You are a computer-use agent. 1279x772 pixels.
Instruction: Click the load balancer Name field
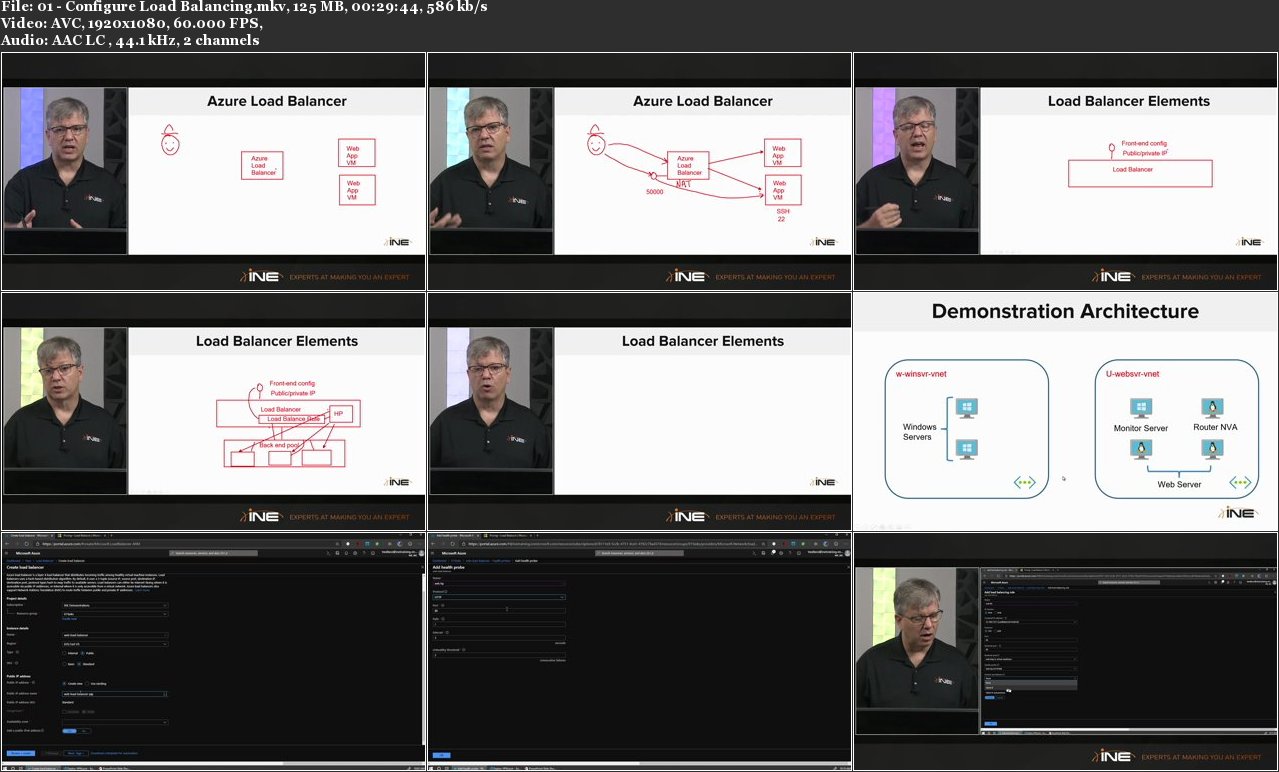pos(115,635)
